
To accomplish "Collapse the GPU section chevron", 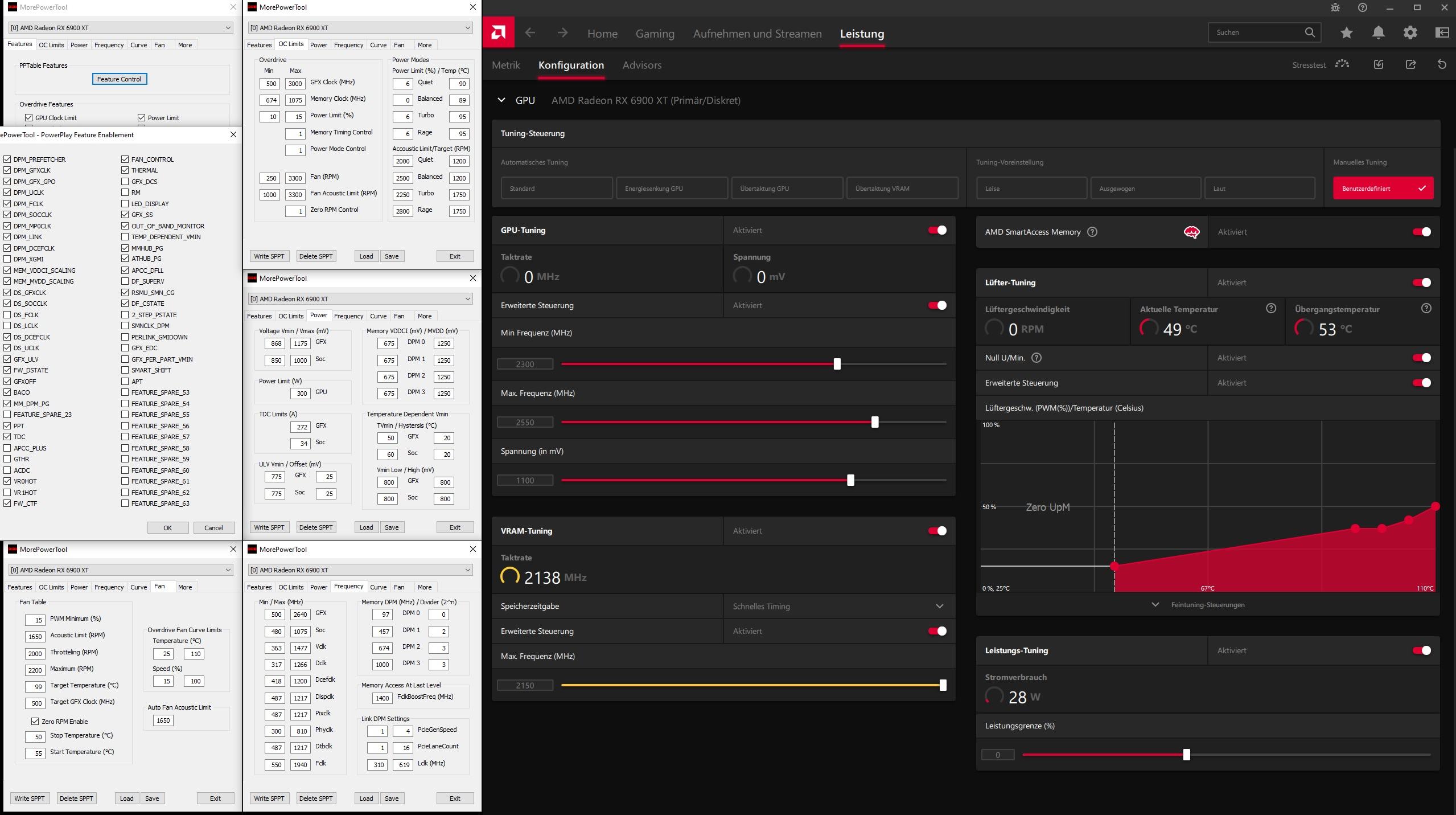I will pos(501,100).
